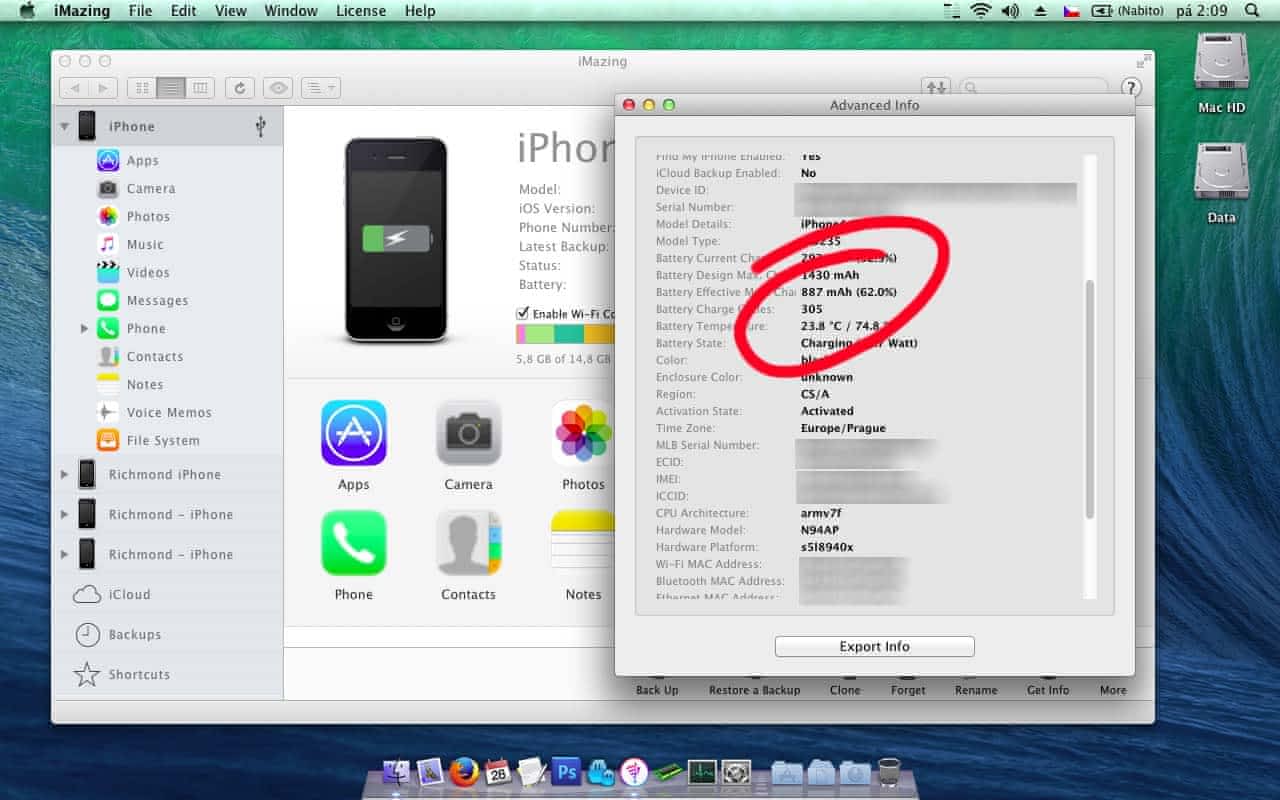This screenshot has height=800, width=1280.
Task: Open the iMazing application menu
Action: tap(81, 11)
